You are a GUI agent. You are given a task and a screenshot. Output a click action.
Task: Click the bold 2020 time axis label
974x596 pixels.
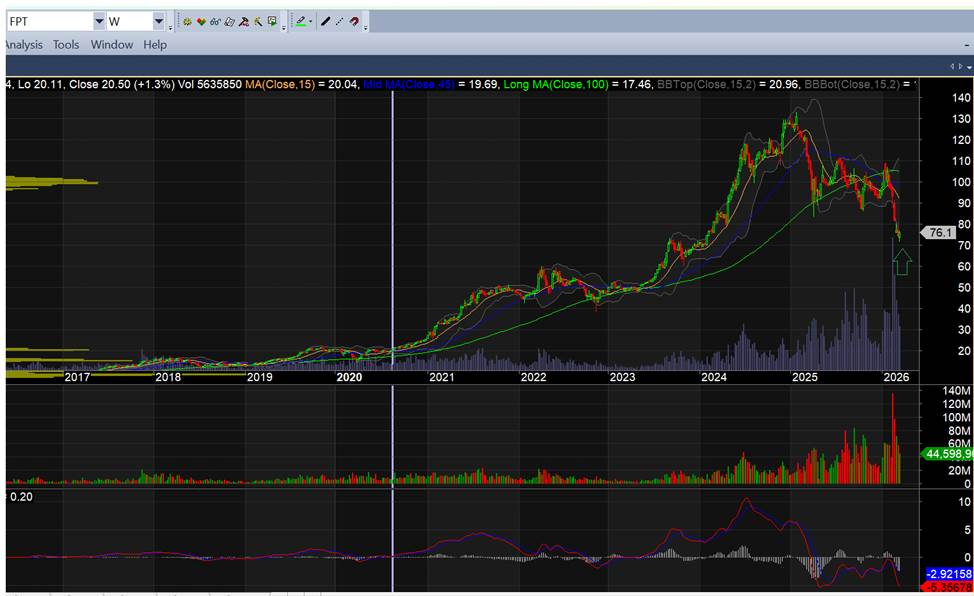pyautogui.click(x=349, y=377)
